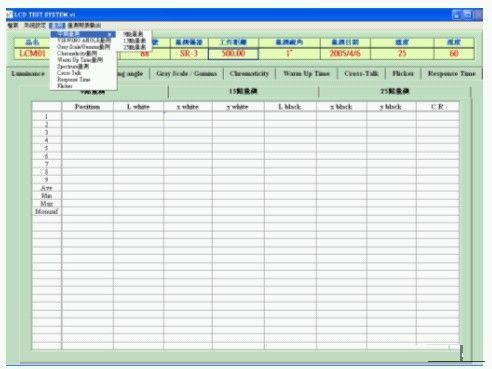This screenshot has width=492, height=369.
Task: Open the 25-point measurement sub-tab
Action: pos(395,91)
